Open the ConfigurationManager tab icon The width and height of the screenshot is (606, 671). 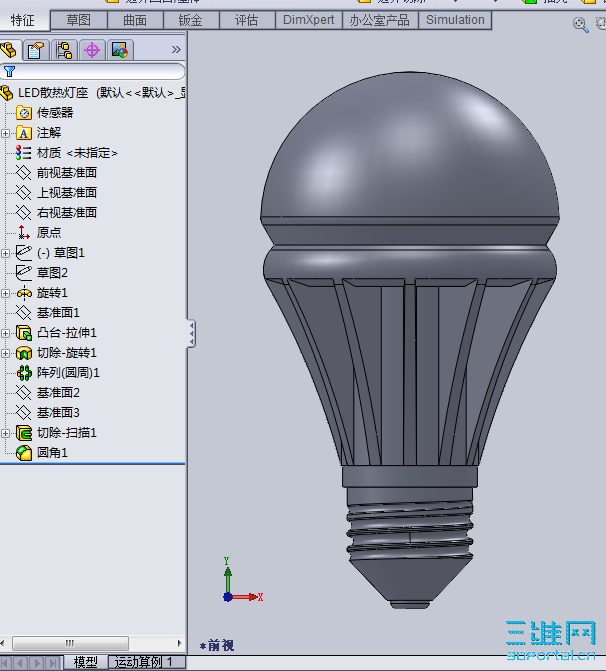tap(64, 50)
